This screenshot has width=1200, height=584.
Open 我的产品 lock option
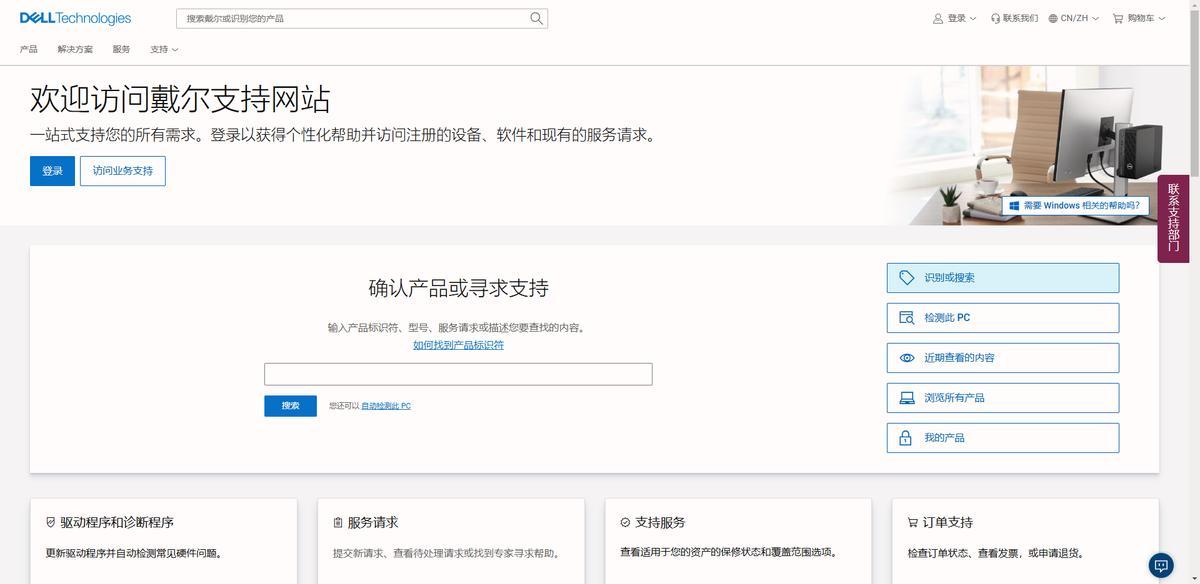point(1002,438)
